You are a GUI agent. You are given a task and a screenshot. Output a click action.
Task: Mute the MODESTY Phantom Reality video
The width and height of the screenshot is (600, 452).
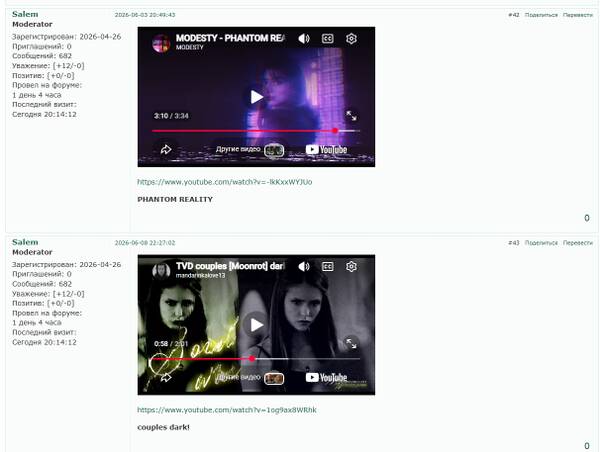point(304,39)
